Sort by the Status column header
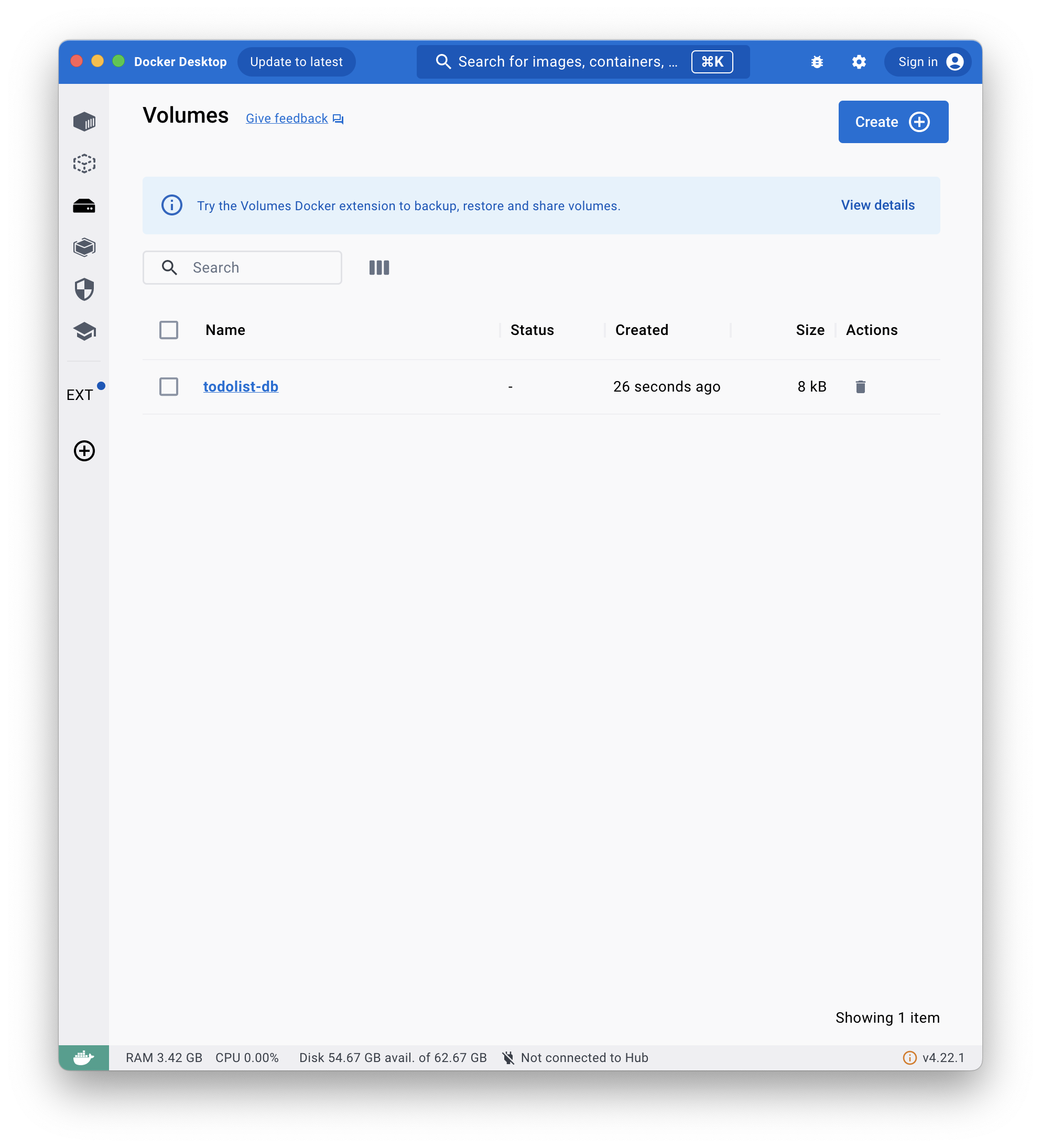 [532, 330]
